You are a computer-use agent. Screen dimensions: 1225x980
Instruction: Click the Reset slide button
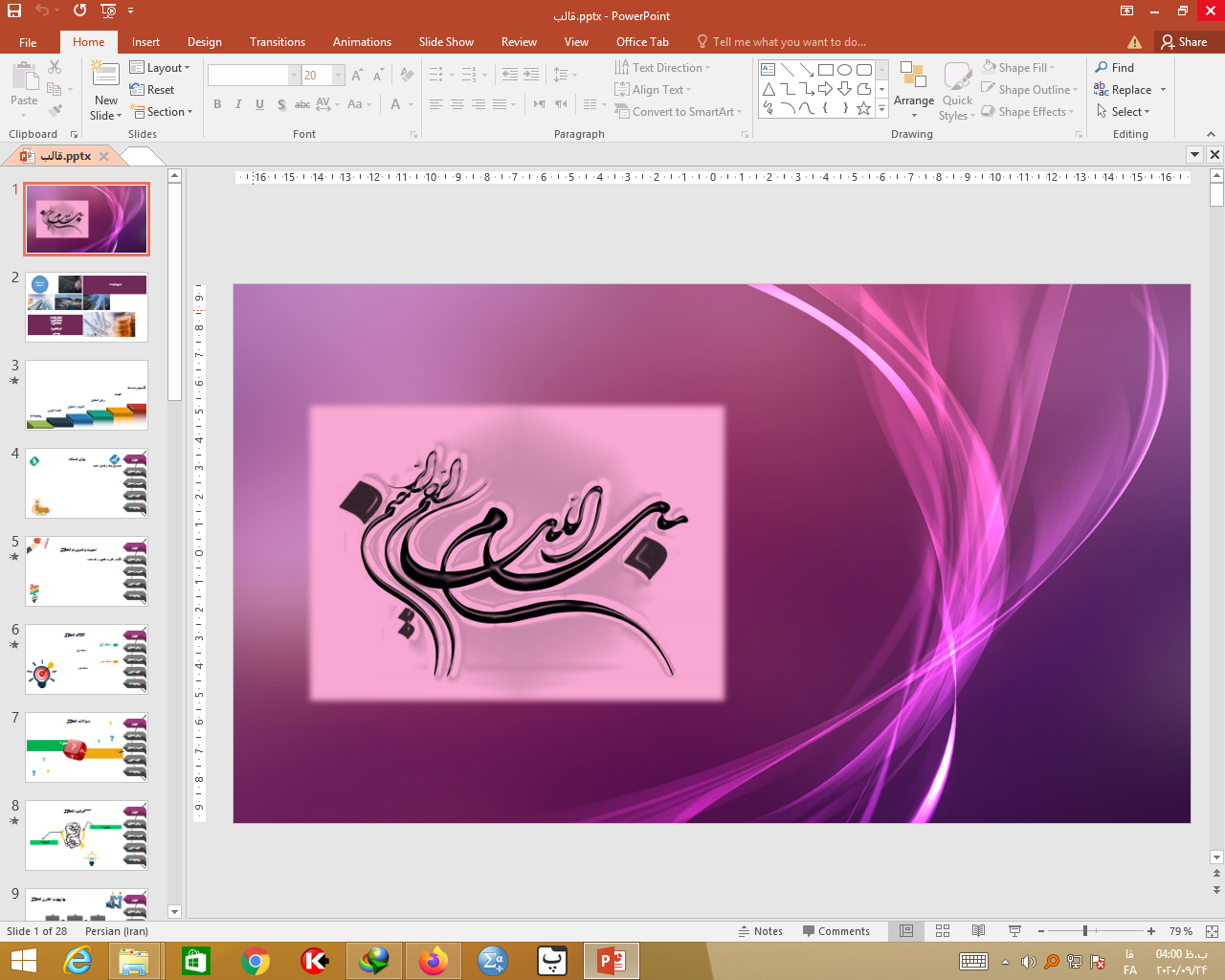152,90
